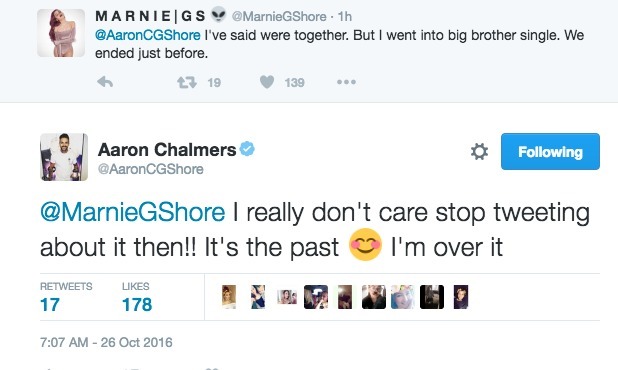Viewport: 618px width, 370px height.
Task: Open Marnie's profile picture
Action: 61,33
